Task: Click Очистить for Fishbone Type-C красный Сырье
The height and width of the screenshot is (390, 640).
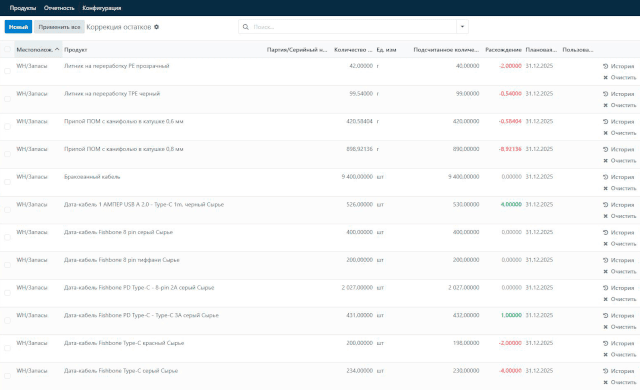Action: 620,355
